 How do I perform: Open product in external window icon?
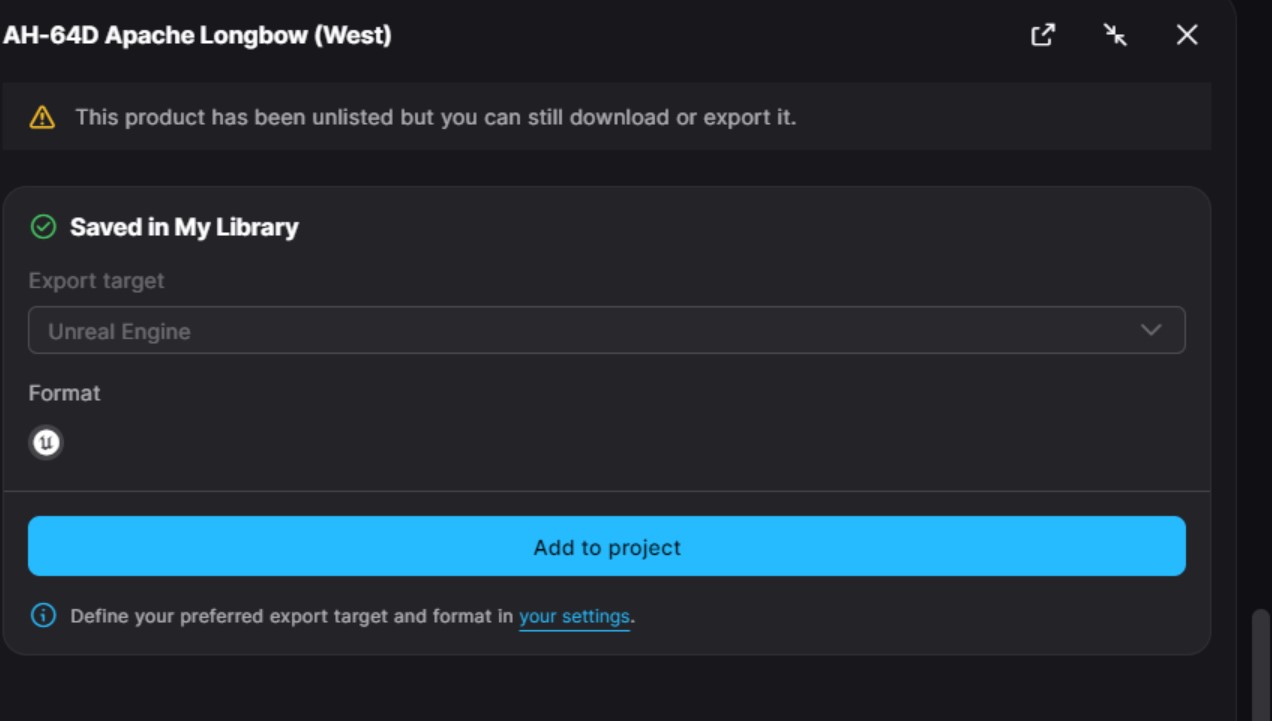click(x=1043, y=35)
